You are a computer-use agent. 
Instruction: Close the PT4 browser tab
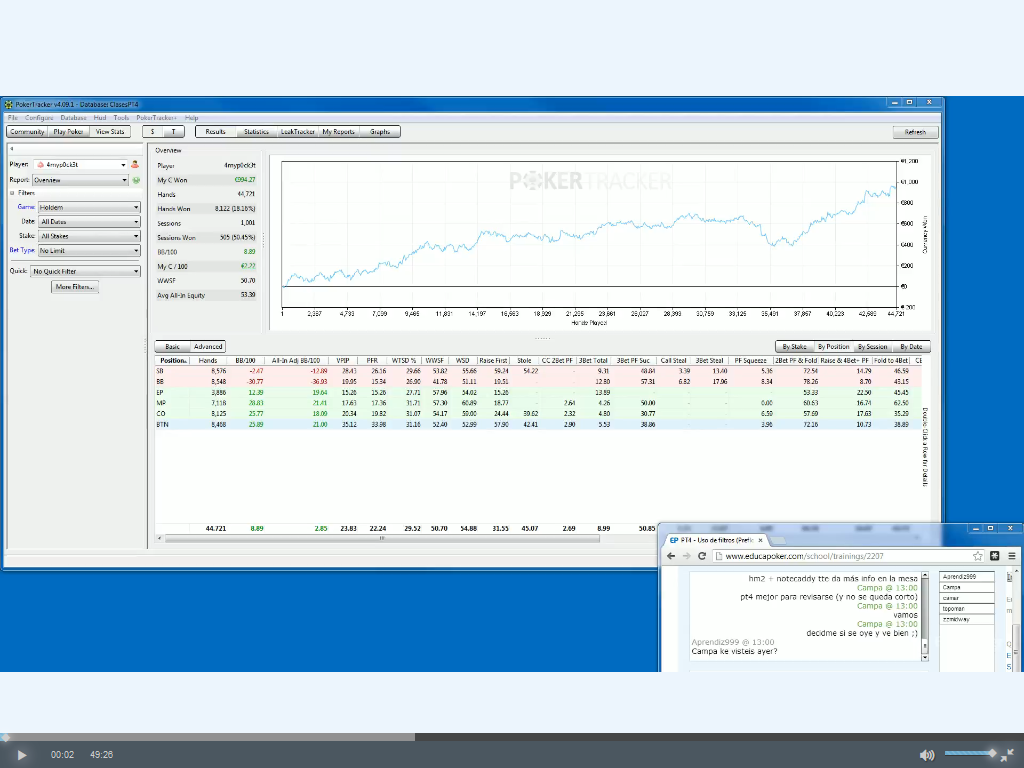[760, 540]
